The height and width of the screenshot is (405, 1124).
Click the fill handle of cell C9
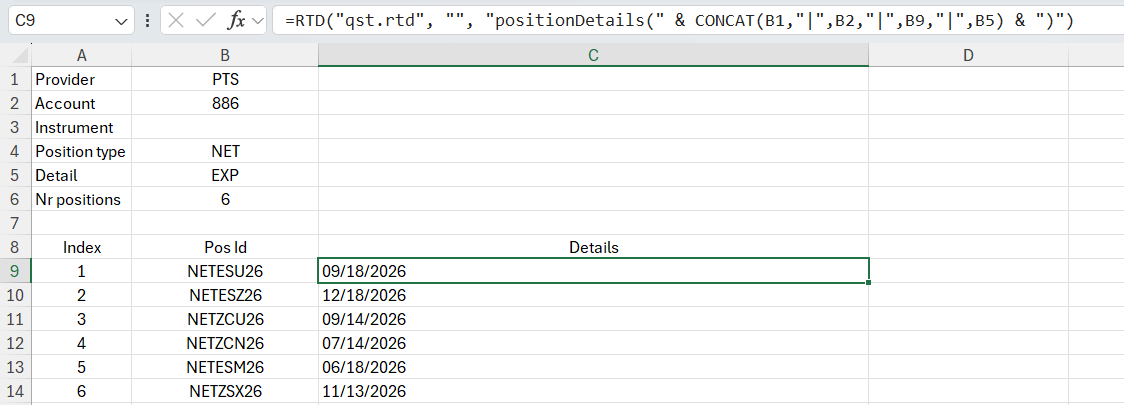coord(869,283)
